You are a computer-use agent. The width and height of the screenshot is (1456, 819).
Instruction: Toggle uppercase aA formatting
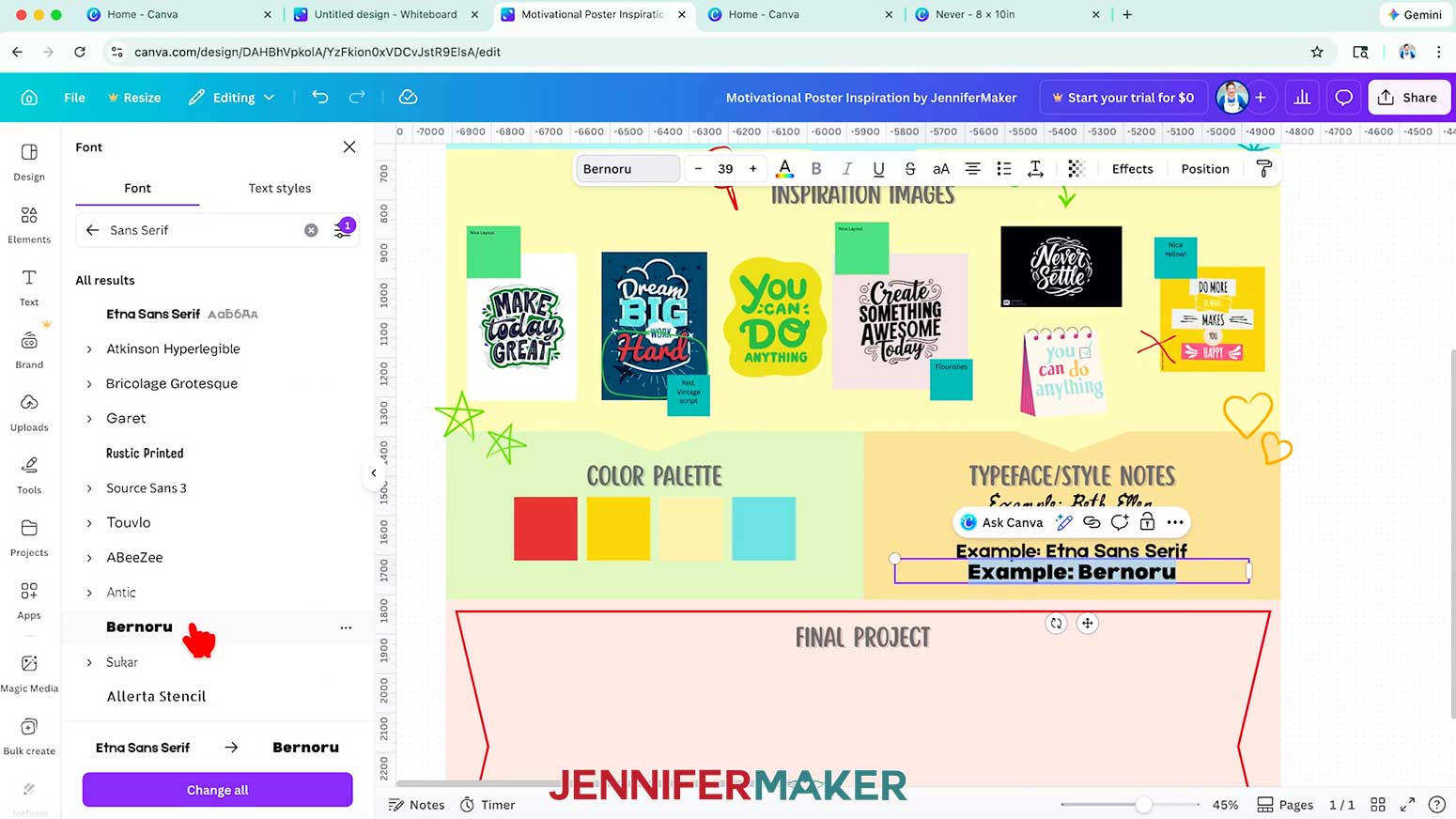pos(940,169)
